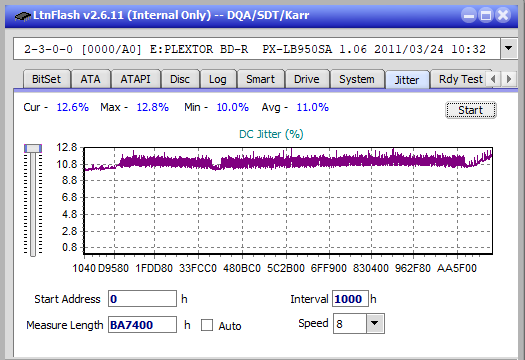
Task: Minimize the LtnFlash window
Action: [469, 15]
